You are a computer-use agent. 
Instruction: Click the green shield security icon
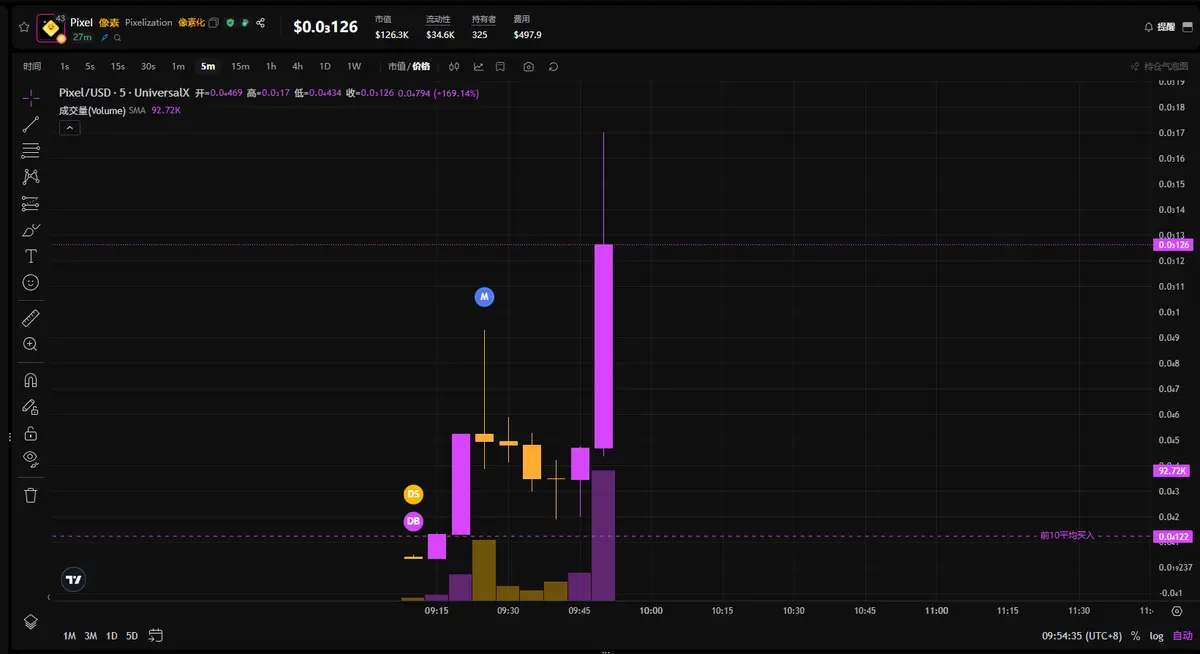click(230, 22)
